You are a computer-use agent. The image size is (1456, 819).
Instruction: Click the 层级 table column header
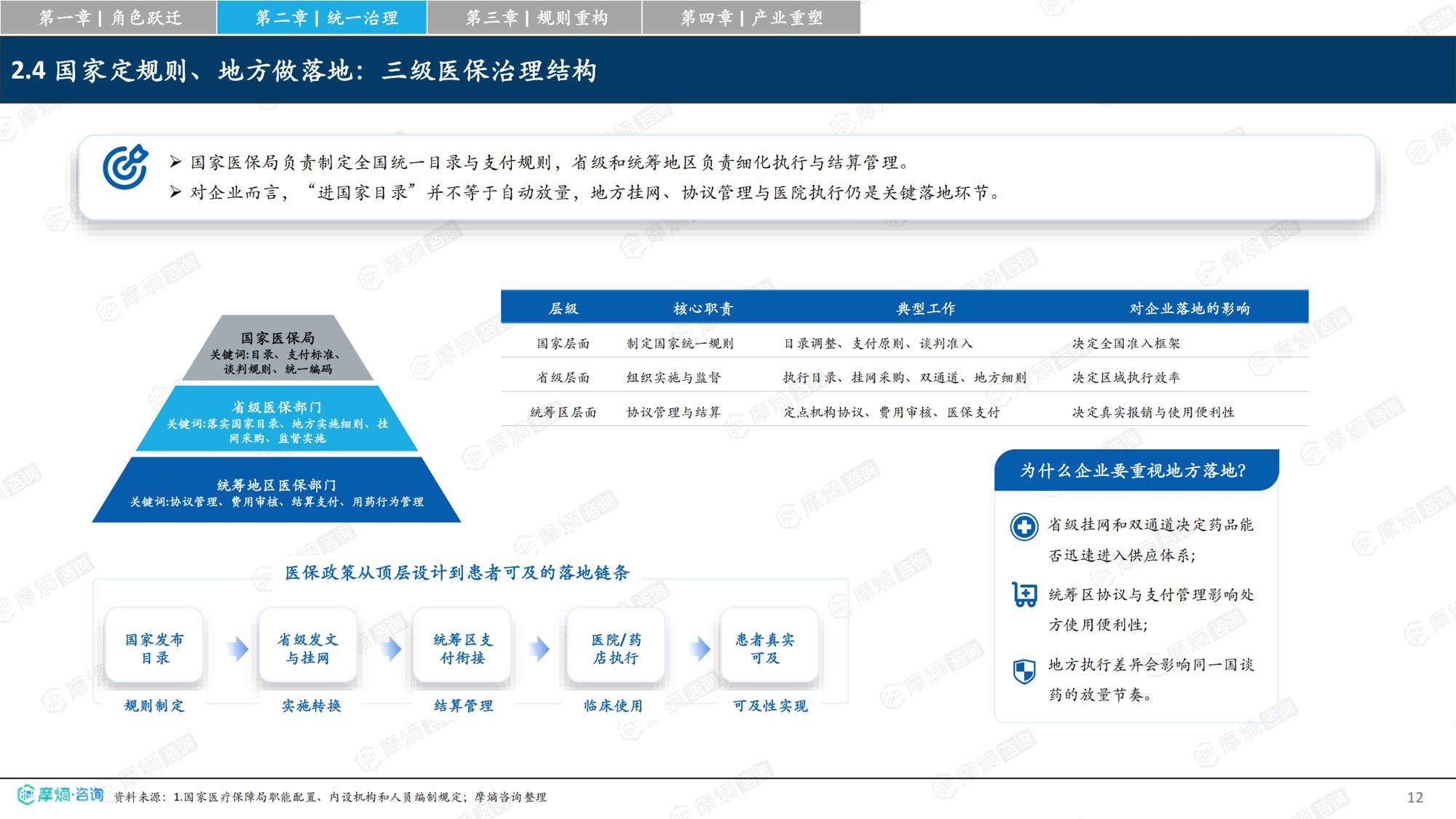coord(563,309)
